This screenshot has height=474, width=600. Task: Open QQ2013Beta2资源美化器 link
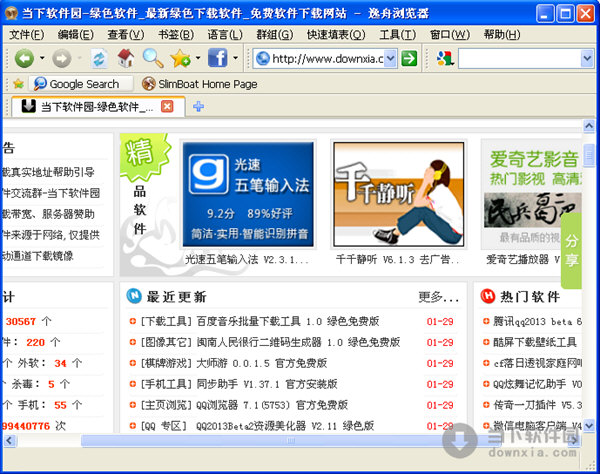[285, 426]
